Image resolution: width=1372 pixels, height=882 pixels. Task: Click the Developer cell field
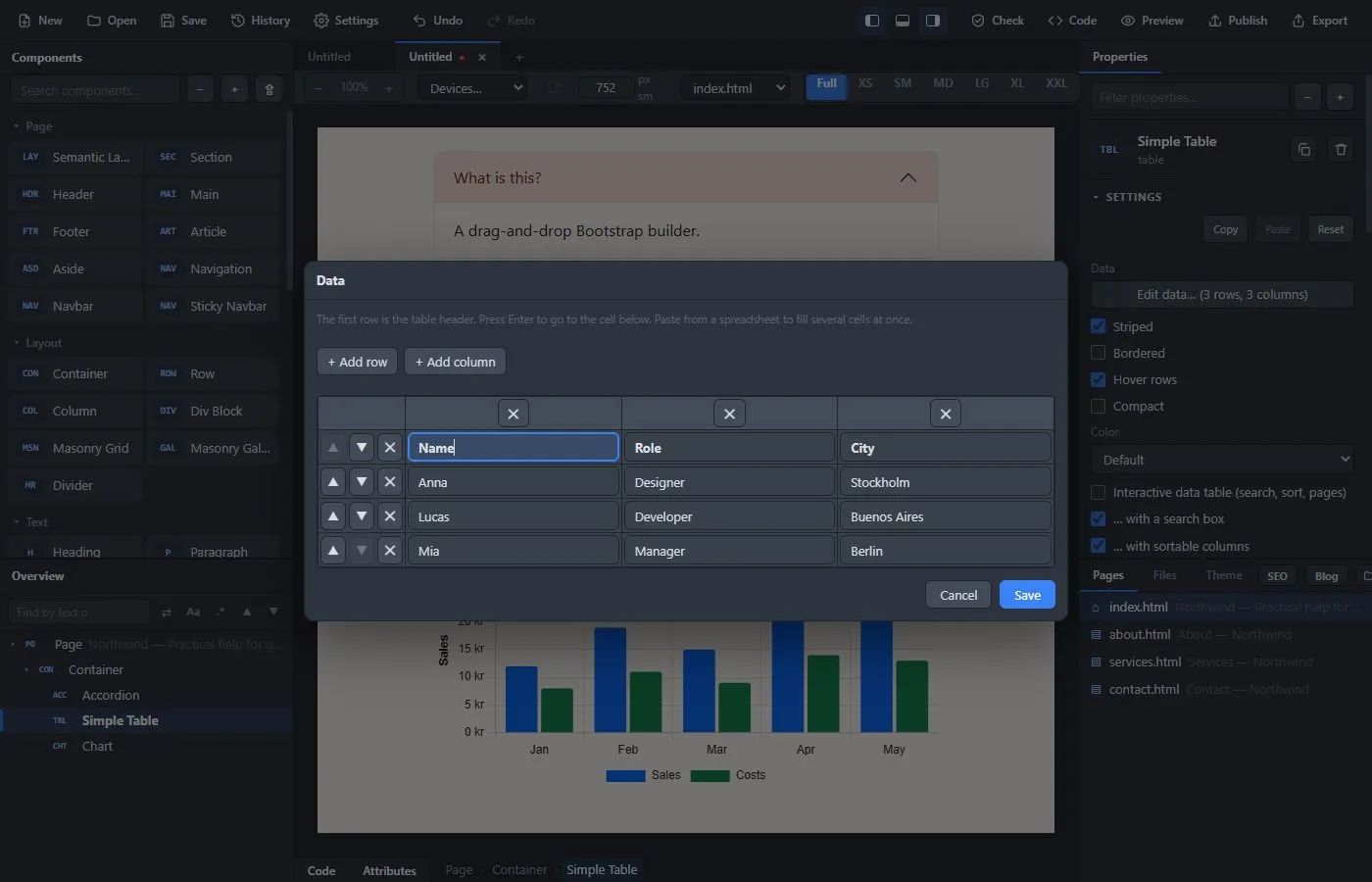(729, 516)
